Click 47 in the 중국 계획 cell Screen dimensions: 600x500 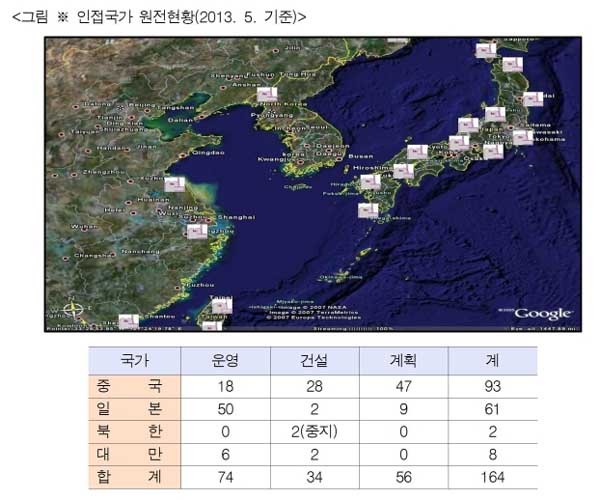403,386
